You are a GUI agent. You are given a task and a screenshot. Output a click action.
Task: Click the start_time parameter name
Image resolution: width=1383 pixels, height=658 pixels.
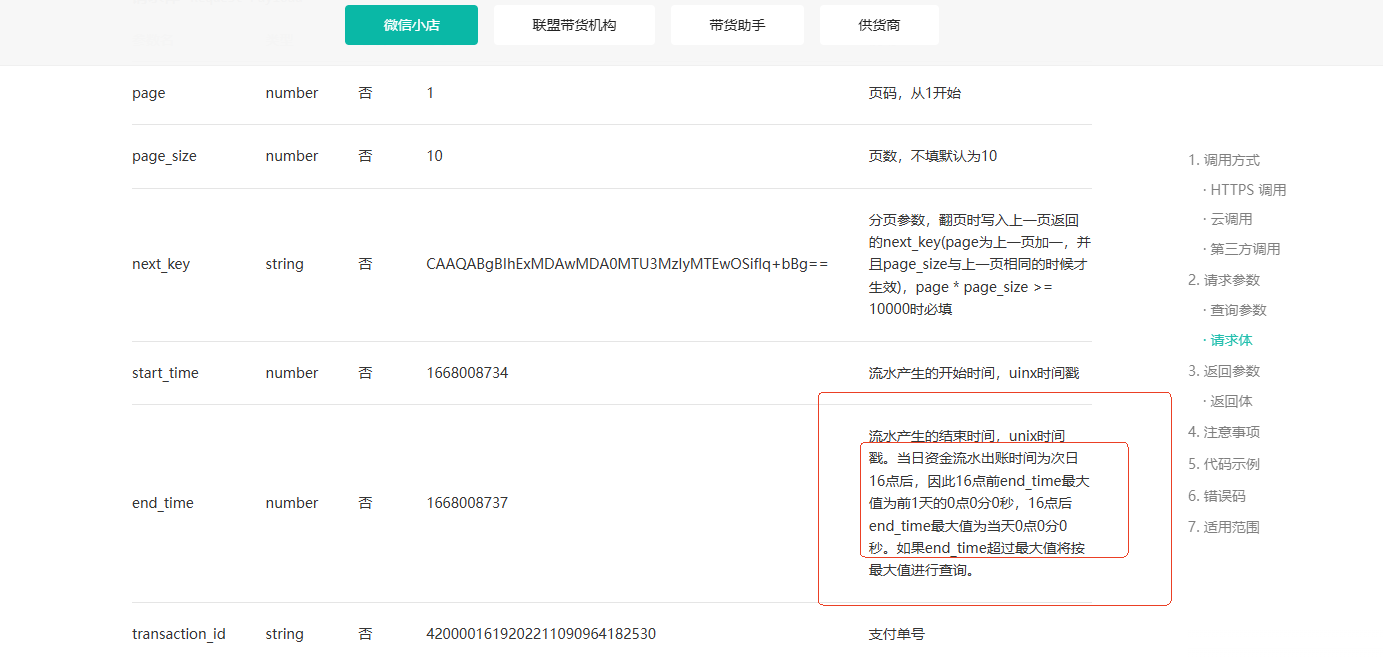[x=165, y=373]
